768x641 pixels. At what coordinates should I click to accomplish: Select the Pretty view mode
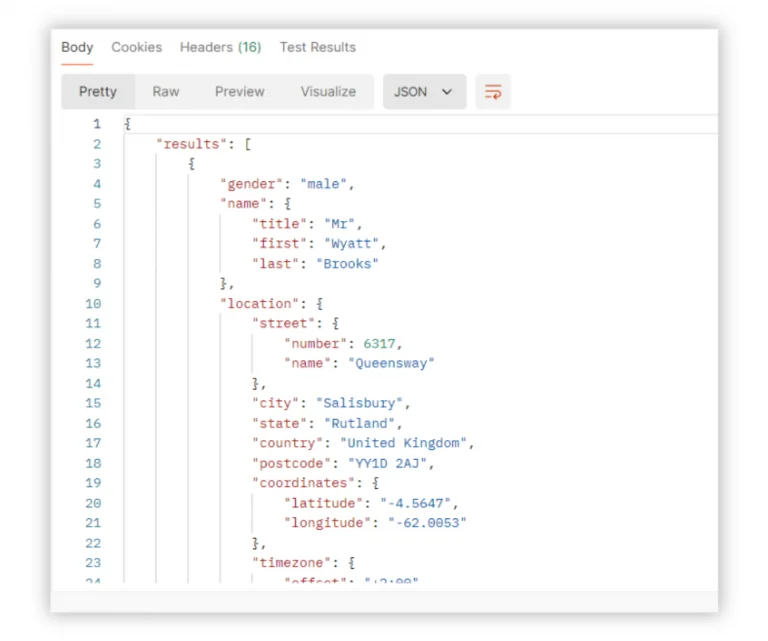coord(98,92)
